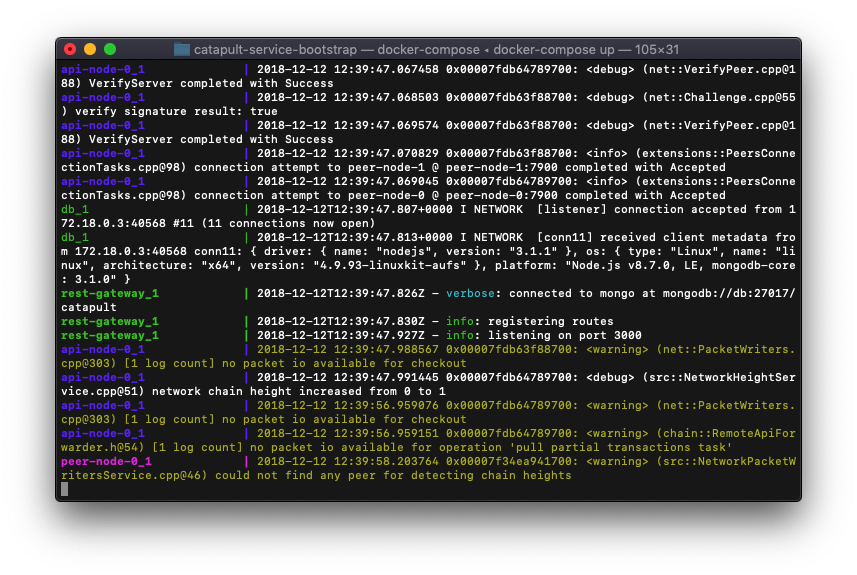Click 'could not find any peer for detecting chain heights'
857x575 pixels.
point(393,476)
